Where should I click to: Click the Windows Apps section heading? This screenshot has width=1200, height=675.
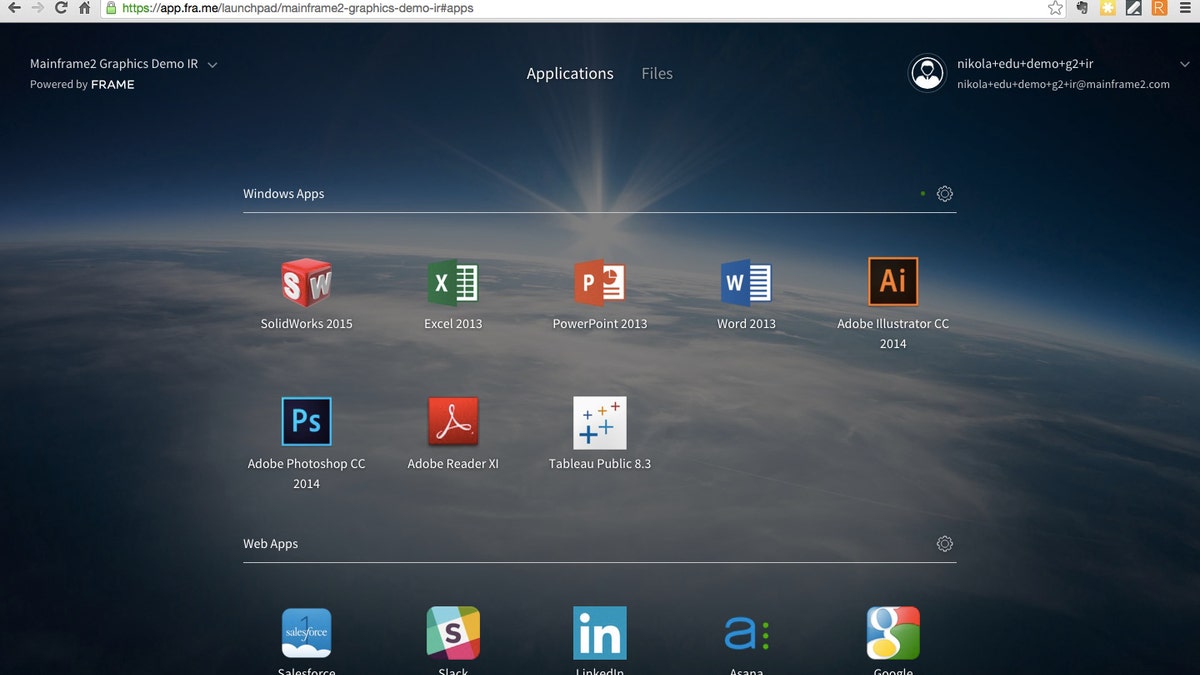[x=284, y=194]
